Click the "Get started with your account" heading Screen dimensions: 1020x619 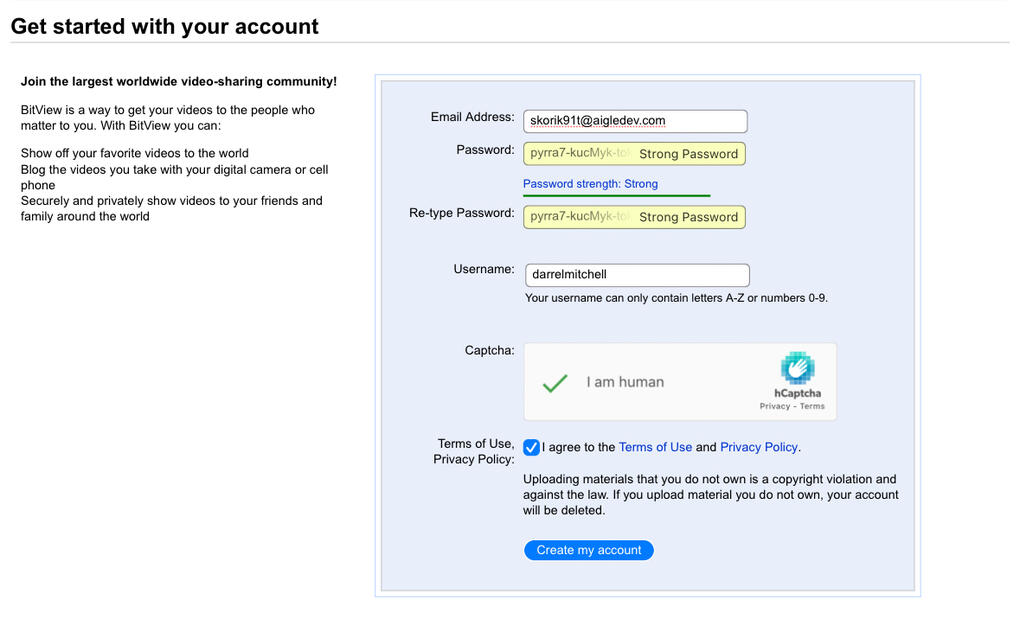pos(165,27)
